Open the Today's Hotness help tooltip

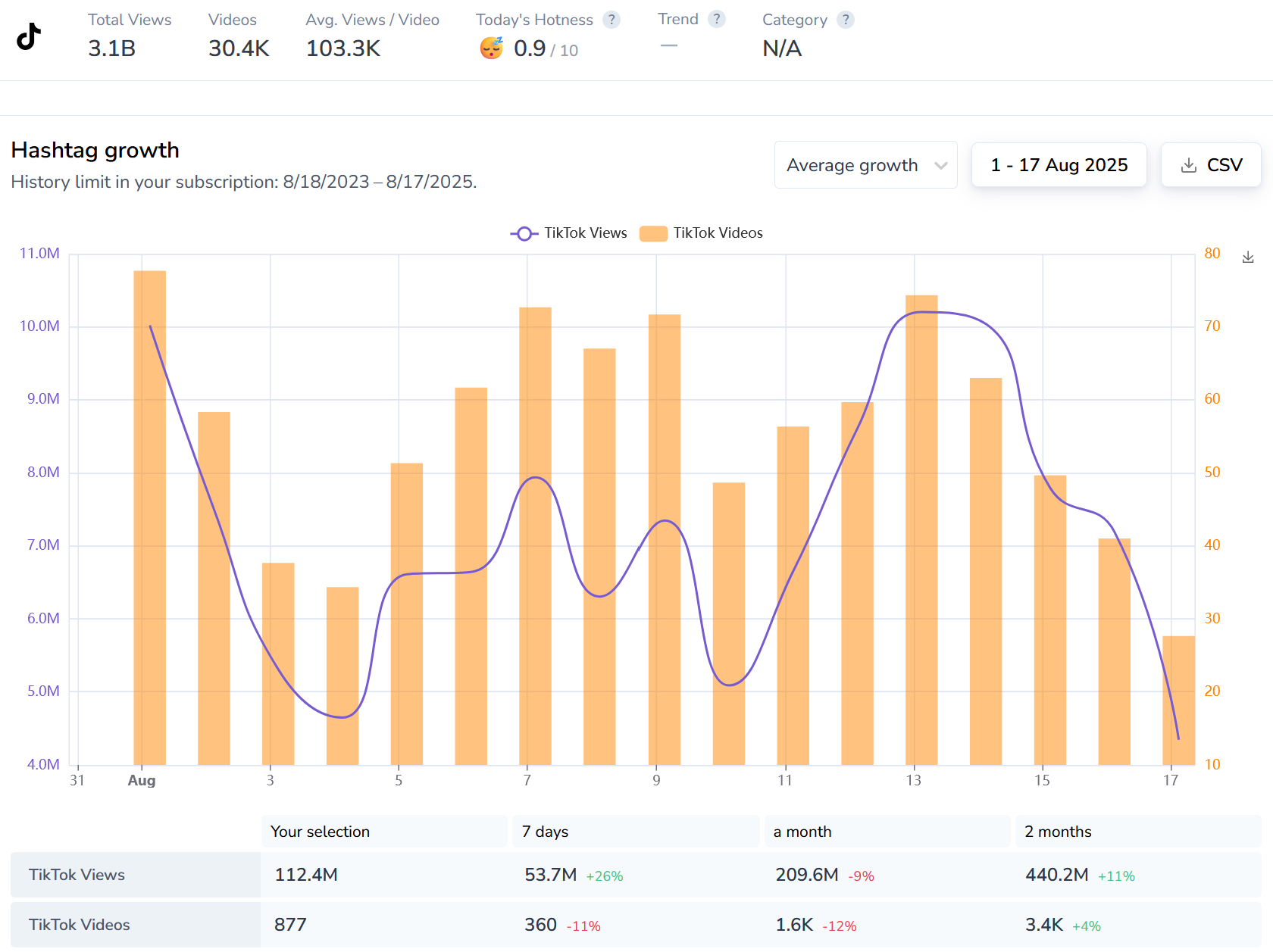click(x=611, y=20)
